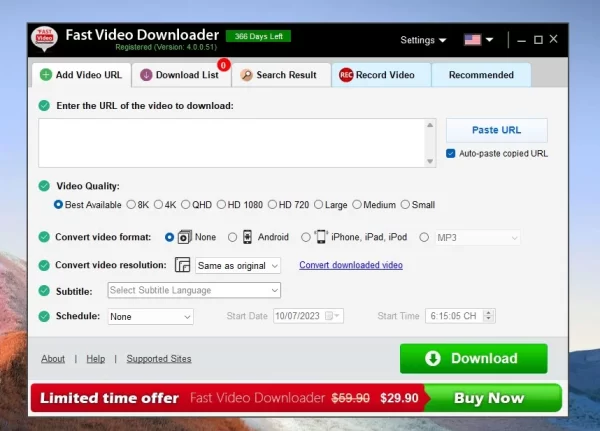Choose the MP3 format radio button
The height and width of the screenshot is (431, 600).
click(424, 237)
